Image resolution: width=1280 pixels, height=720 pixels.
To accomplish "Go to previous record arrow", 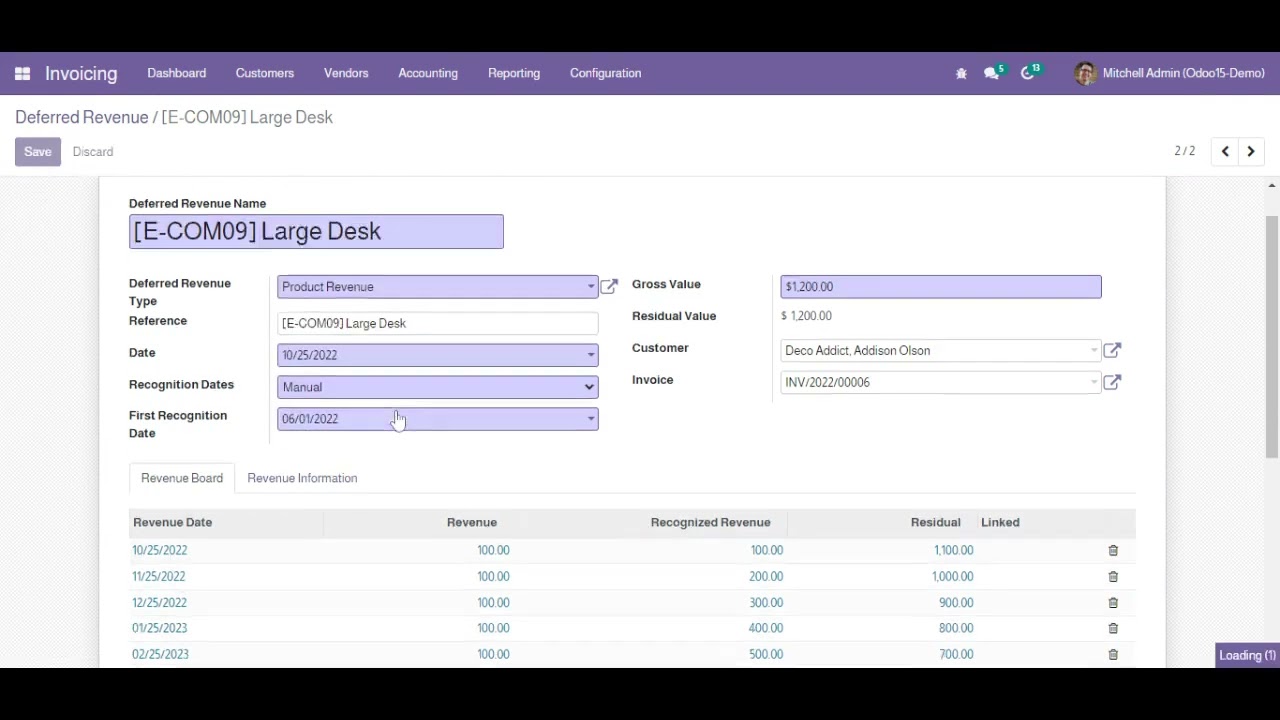I will (1225, 151).
